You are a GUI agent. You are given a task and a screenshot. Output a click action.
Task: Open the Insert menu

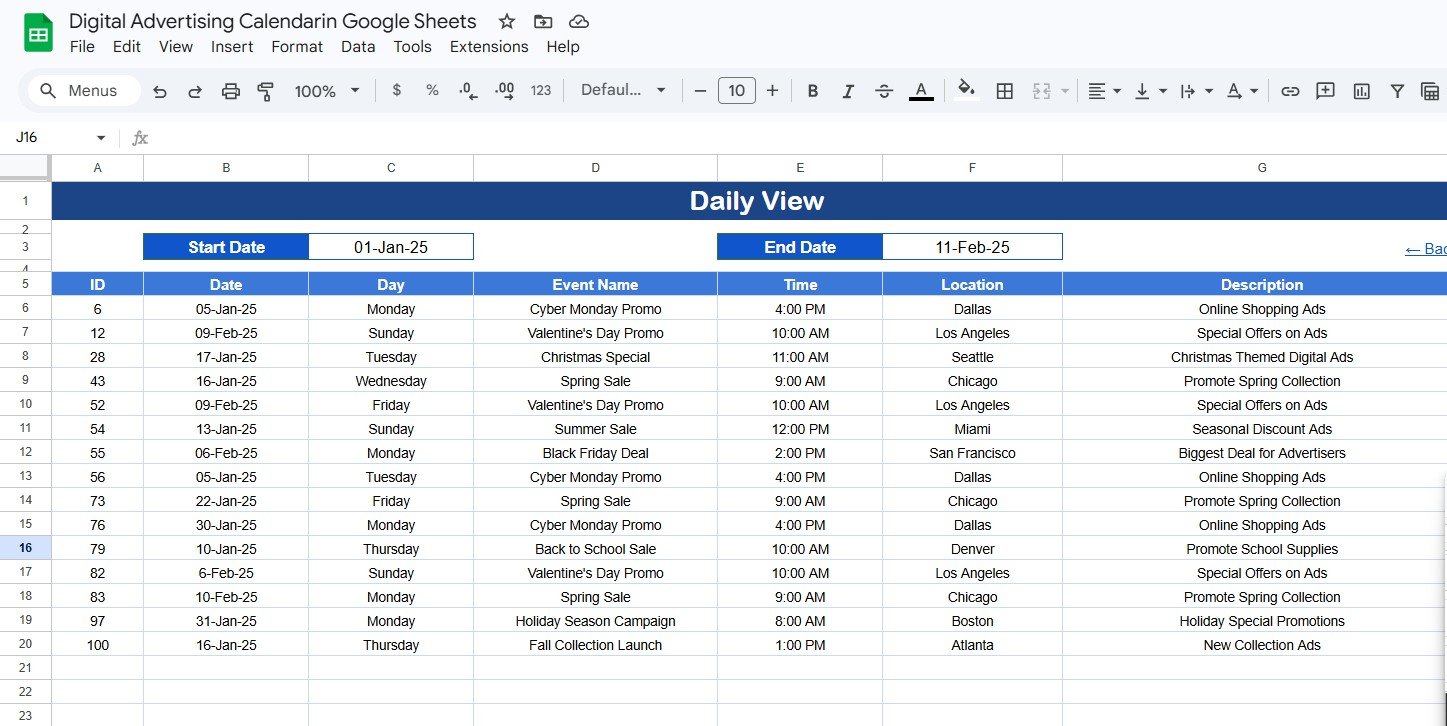point(232,47)
